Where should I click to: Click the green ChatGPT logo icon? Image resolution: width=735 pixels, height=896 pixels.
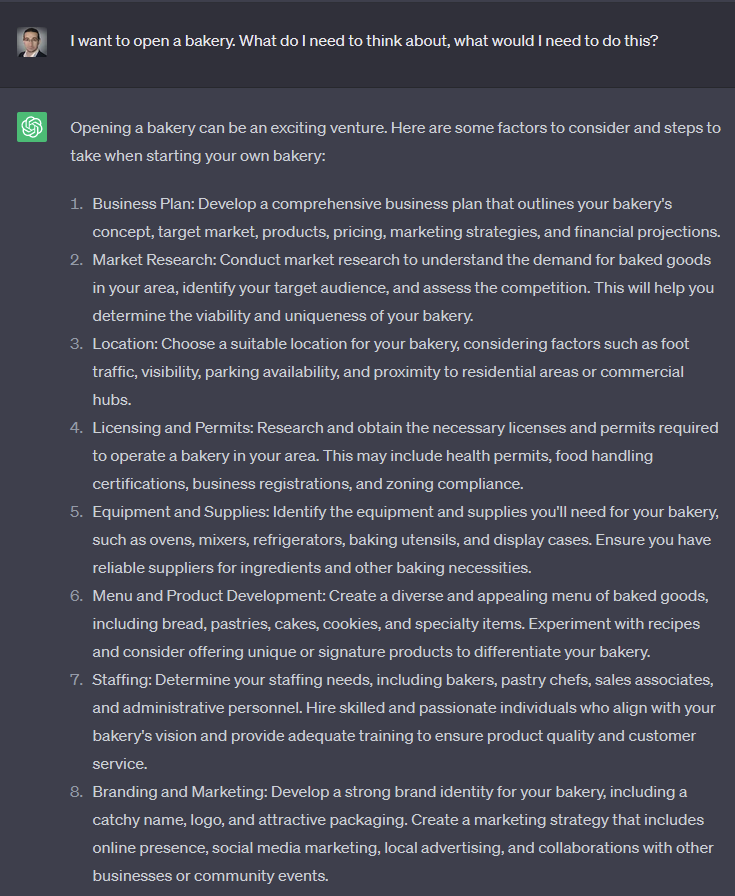tap(32, 127)
